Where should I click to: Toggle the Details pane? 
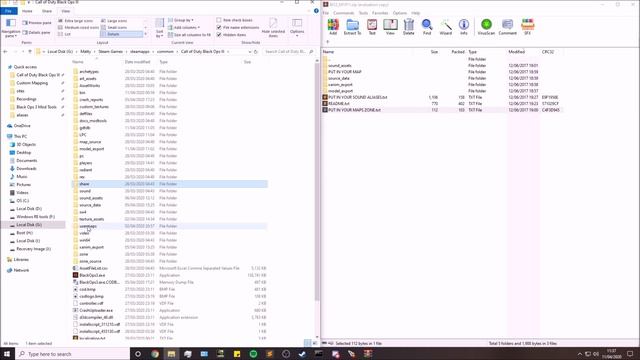point(36,32)
